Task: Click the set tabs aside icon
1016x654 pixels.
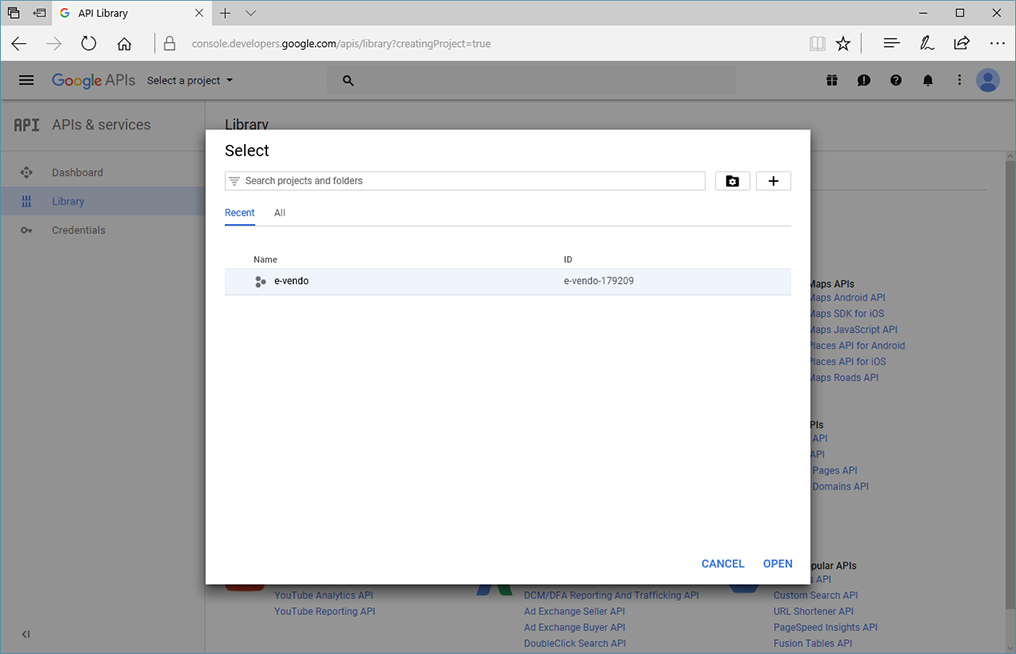Action: 40,13
